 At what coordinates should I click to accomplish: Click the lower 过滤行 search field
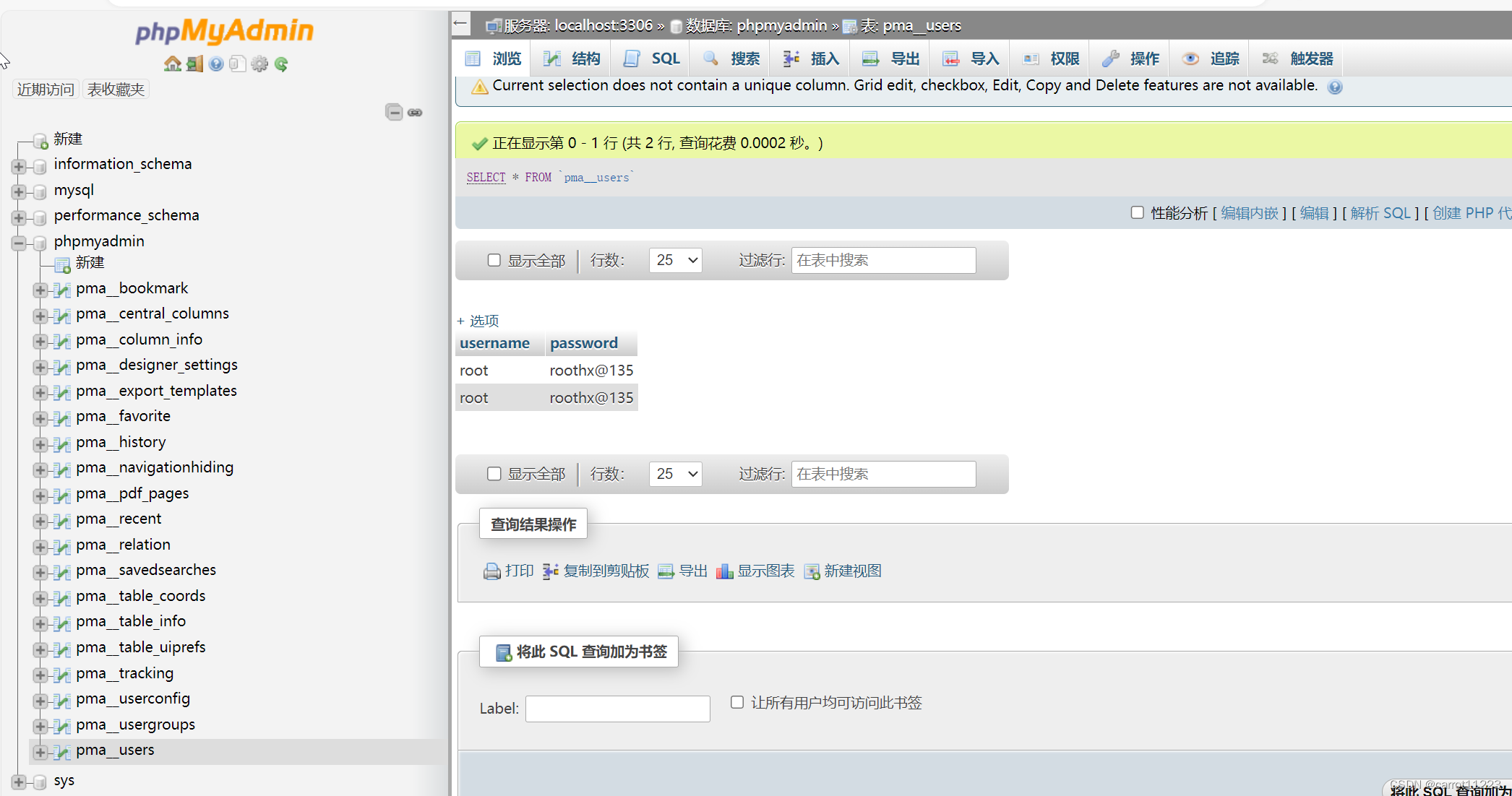pyautogui.click(x=883, y=474)
